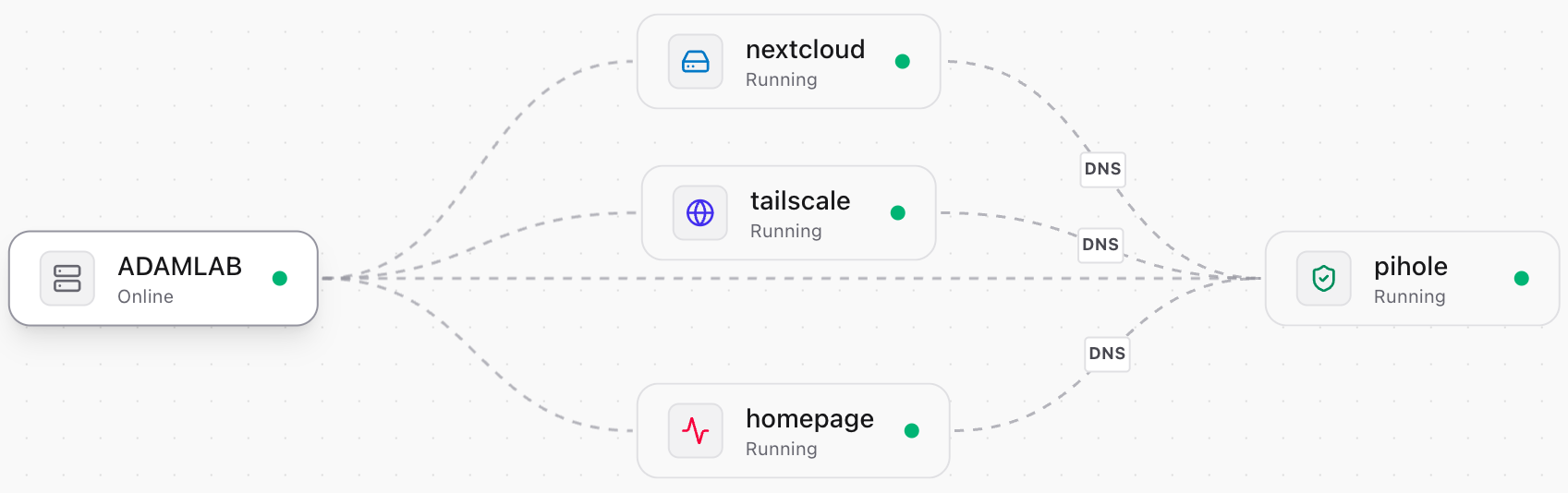This screenshot has width=1568, height=493.
Task: Click the homepage activity pulse icon
Action: [696, 431]
